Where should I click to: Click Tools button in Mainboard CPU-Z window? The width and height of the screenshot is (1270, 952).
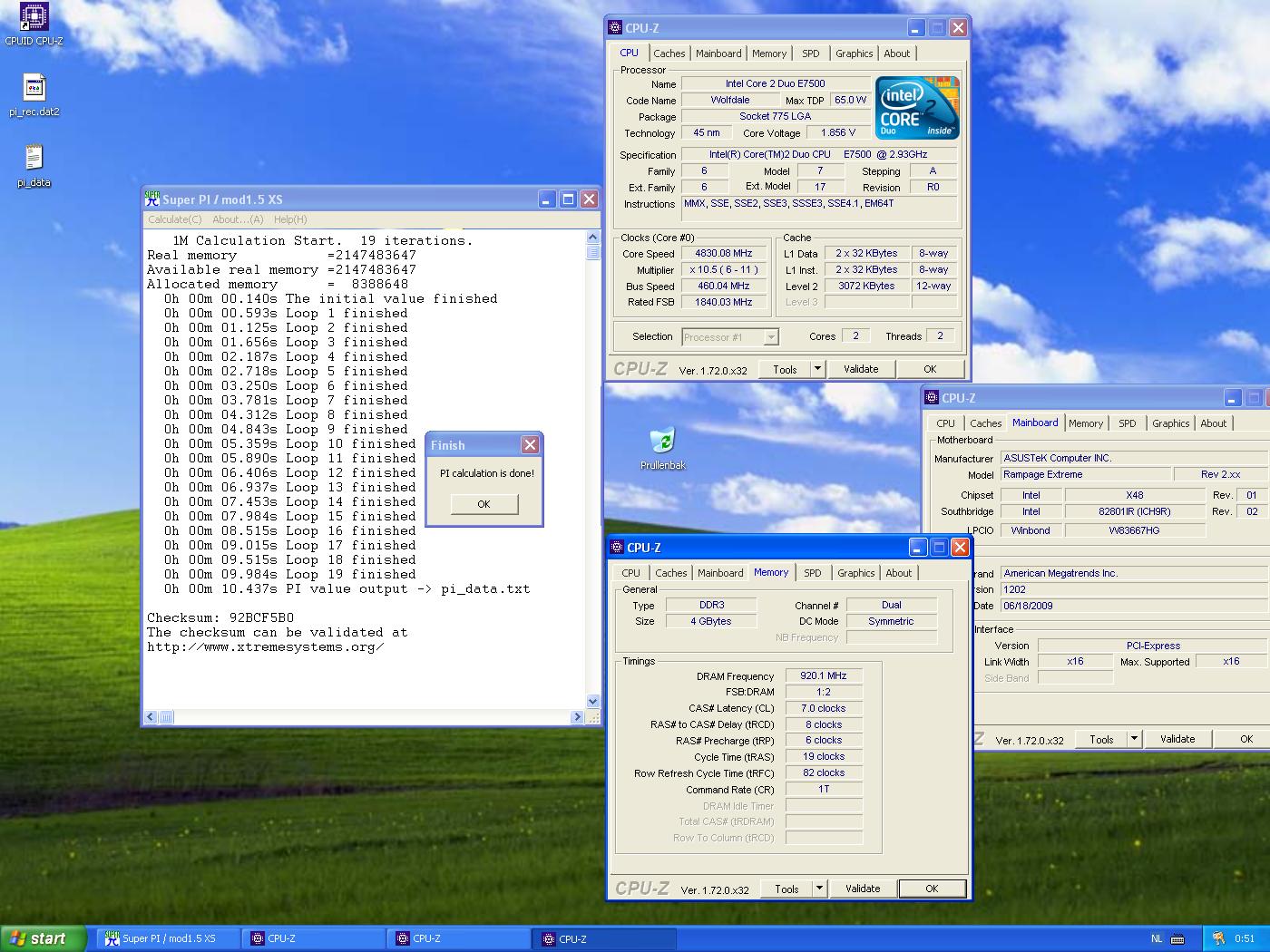click(x=1101, y=739)
